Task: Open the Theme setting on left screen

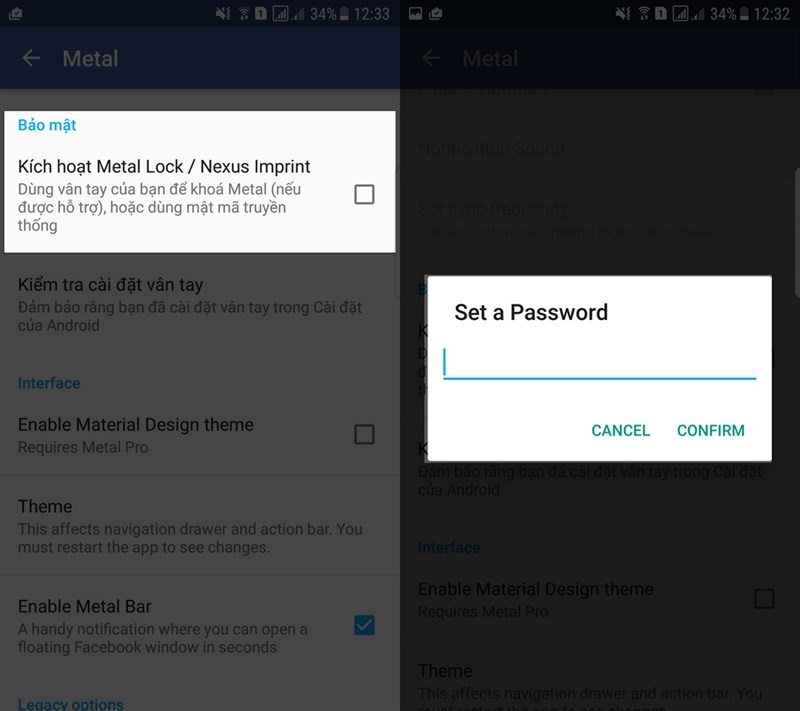Action: [x=200, y=526]
